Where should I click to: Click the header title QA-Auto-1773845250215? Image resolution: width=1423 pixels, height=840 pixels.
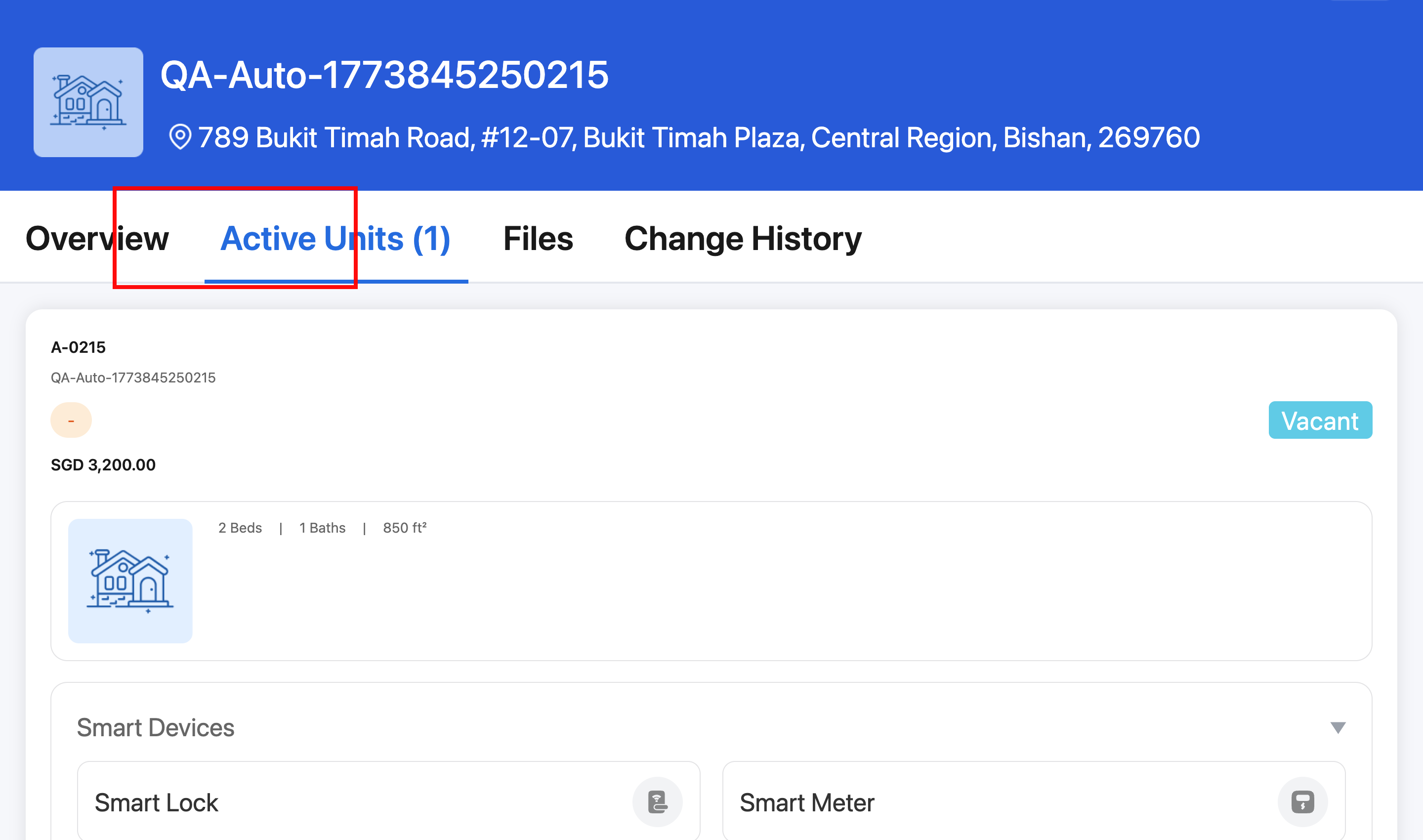[x=384, y=75]
